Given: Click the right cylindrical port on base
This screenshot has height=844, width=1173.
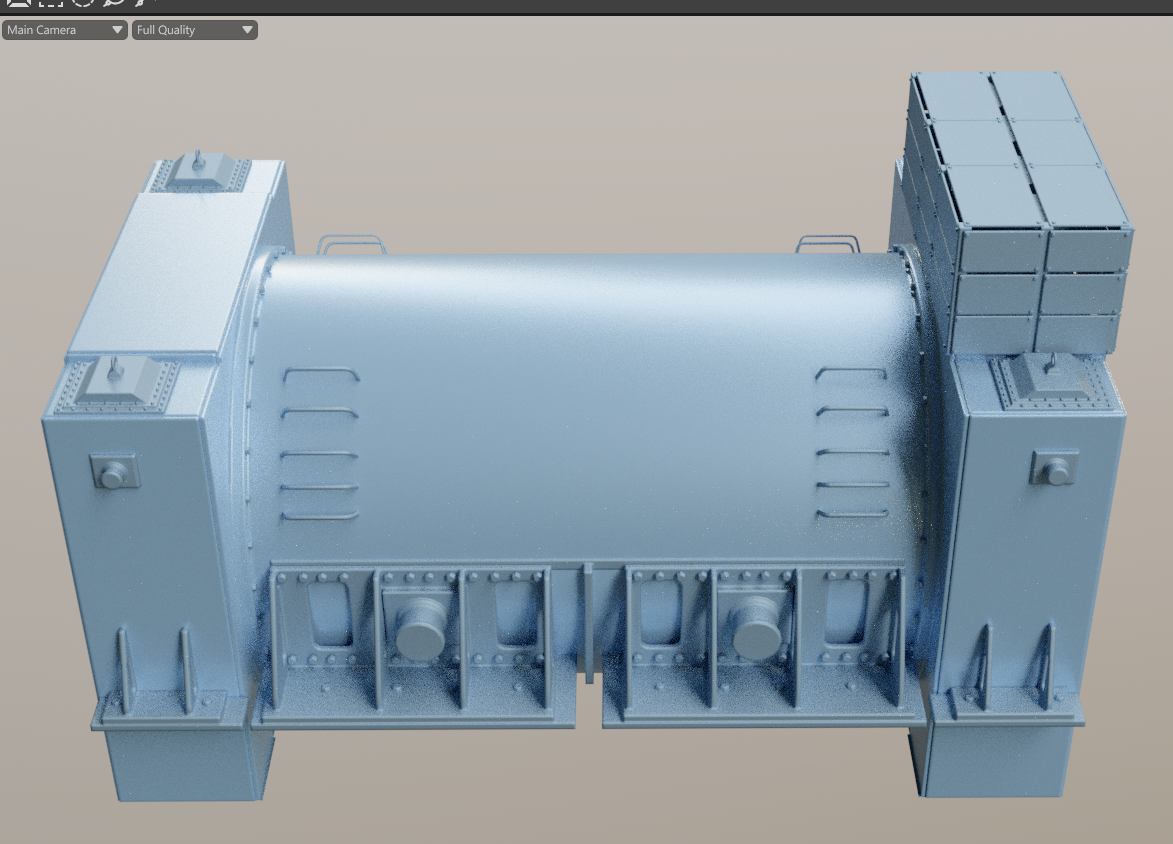Looking at the screenshot, I should pos(756,627).
